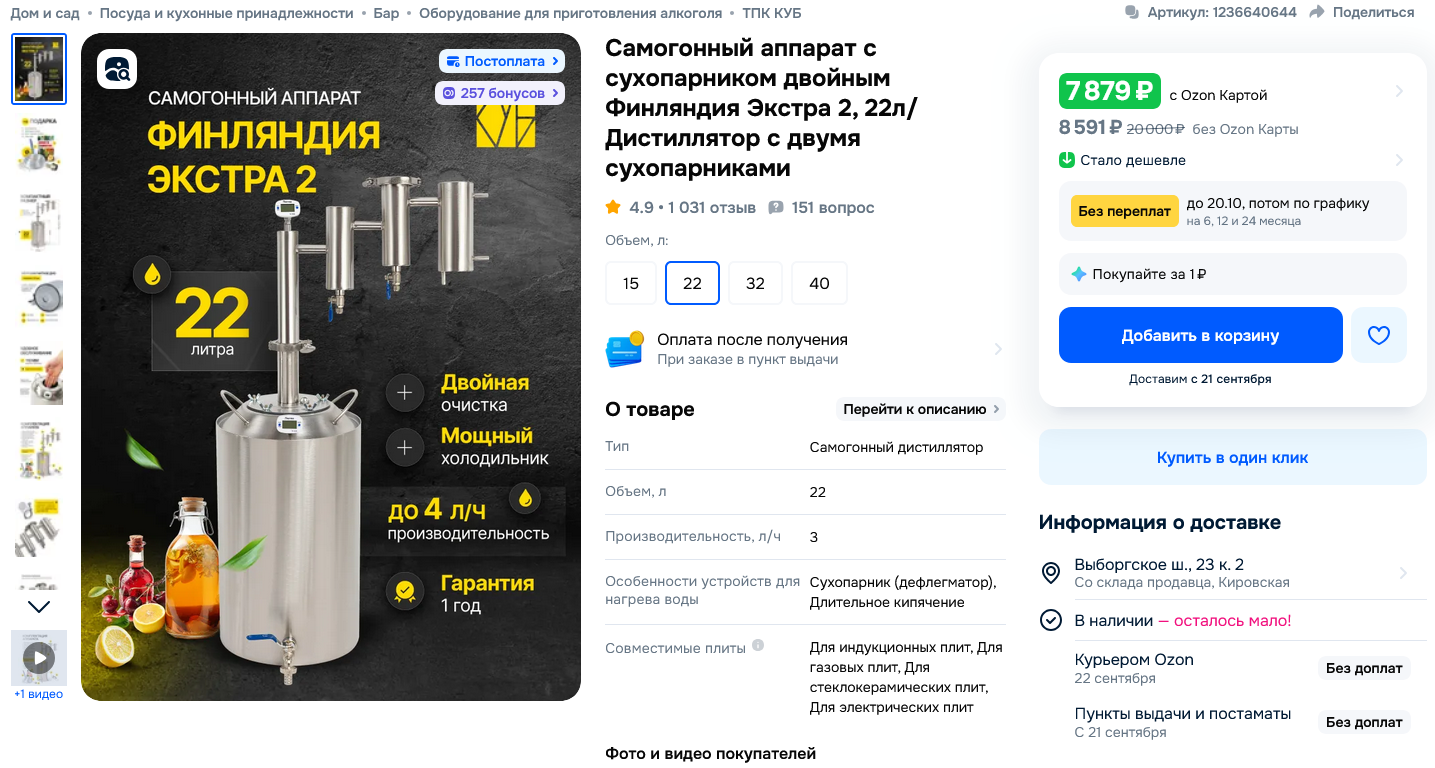The image size is (1435, 768).
Task: Click the info icon beside Совместимые плиты
Action: pos(758,646)
